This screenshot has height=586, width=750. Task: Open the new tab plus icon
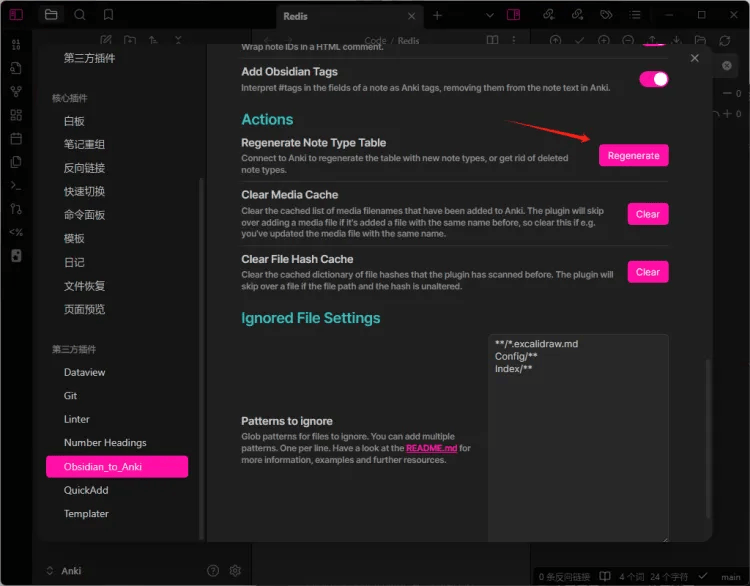tap(437, 16)
